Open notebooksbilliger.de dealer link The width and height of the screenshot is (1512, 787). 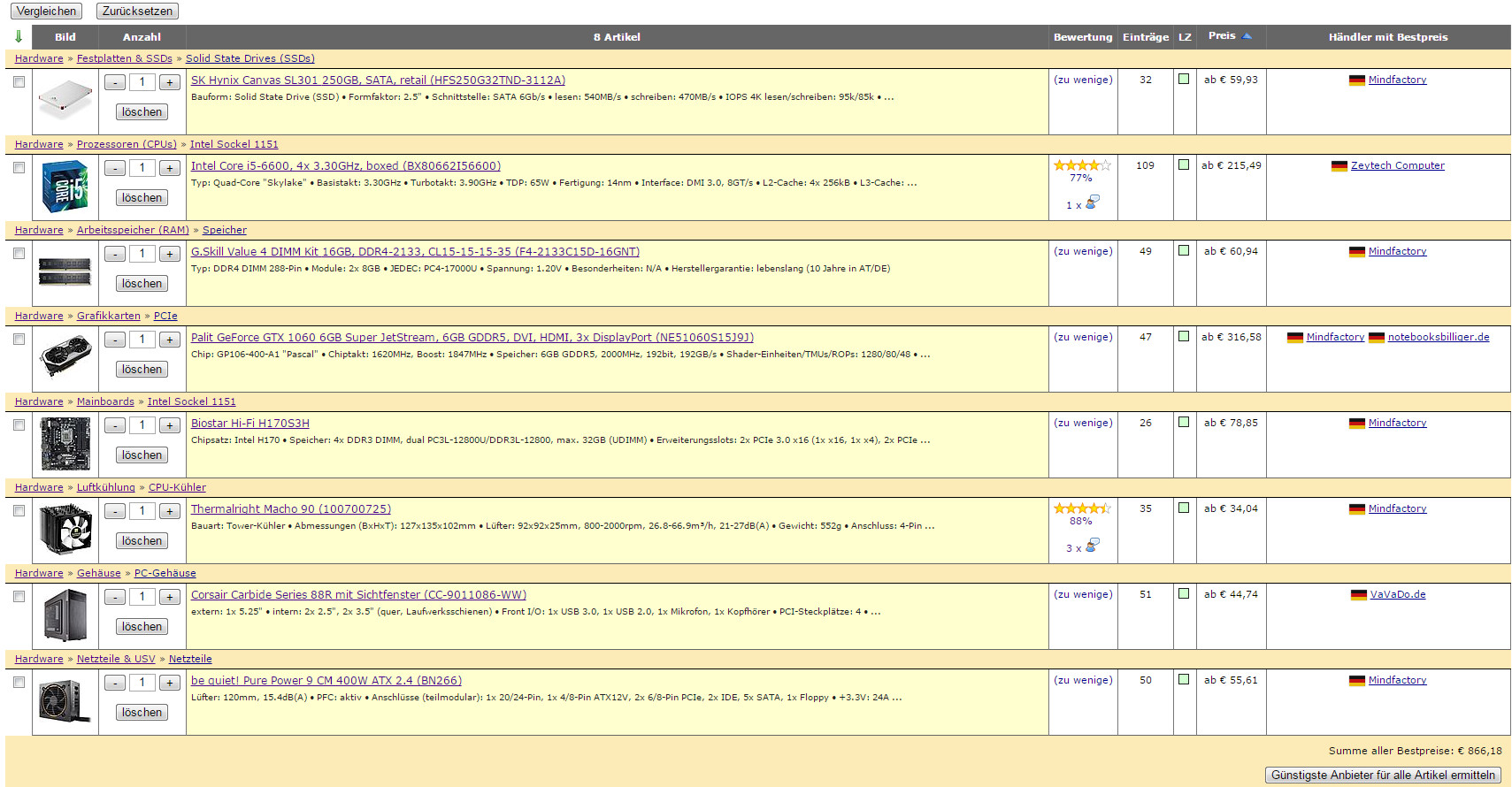click(1439, 337)
